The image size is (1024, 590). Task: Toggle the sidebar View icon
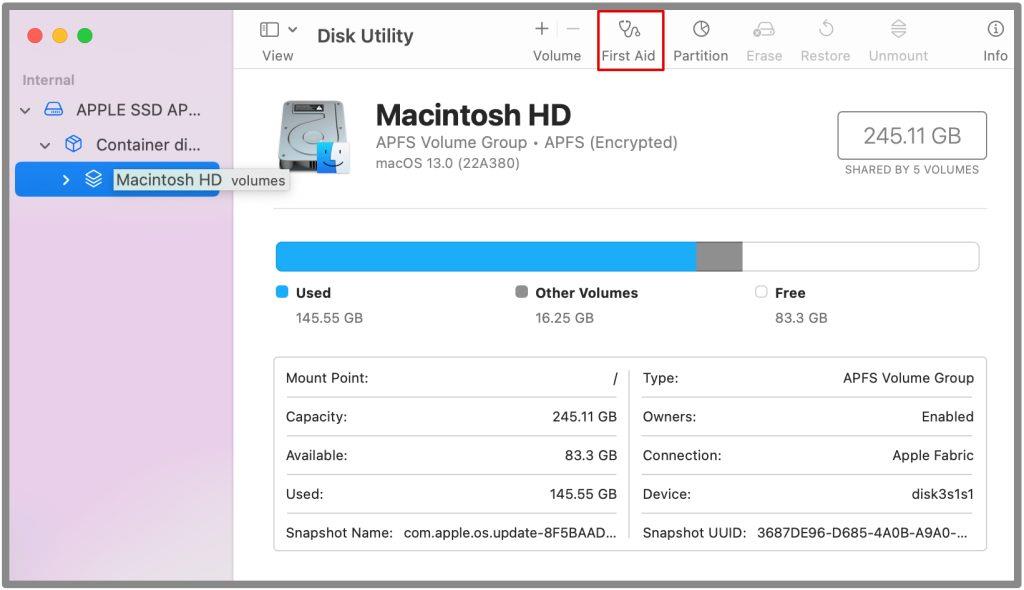(269, 29)
